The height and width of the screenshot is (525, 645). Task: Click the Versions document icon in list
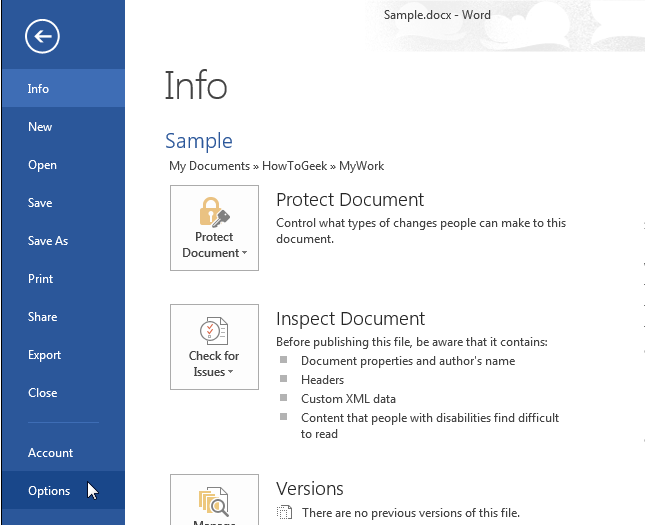click(x=285, y=513)
